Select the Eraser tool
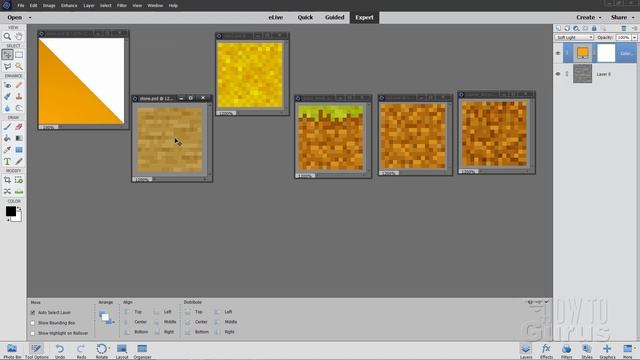Image resolution: width=640 pixels, height=360 pixels. (19, 127)
